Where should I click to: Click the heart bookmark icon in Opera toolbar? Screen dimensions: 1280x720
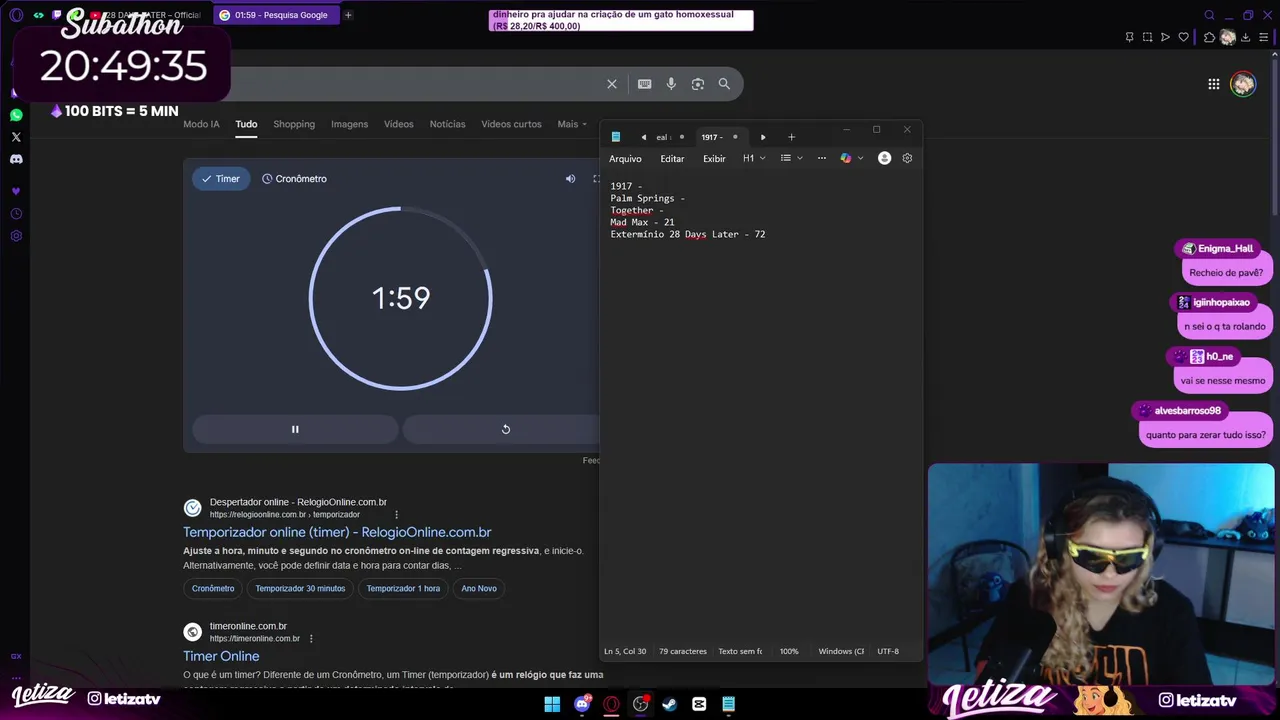1184,37
